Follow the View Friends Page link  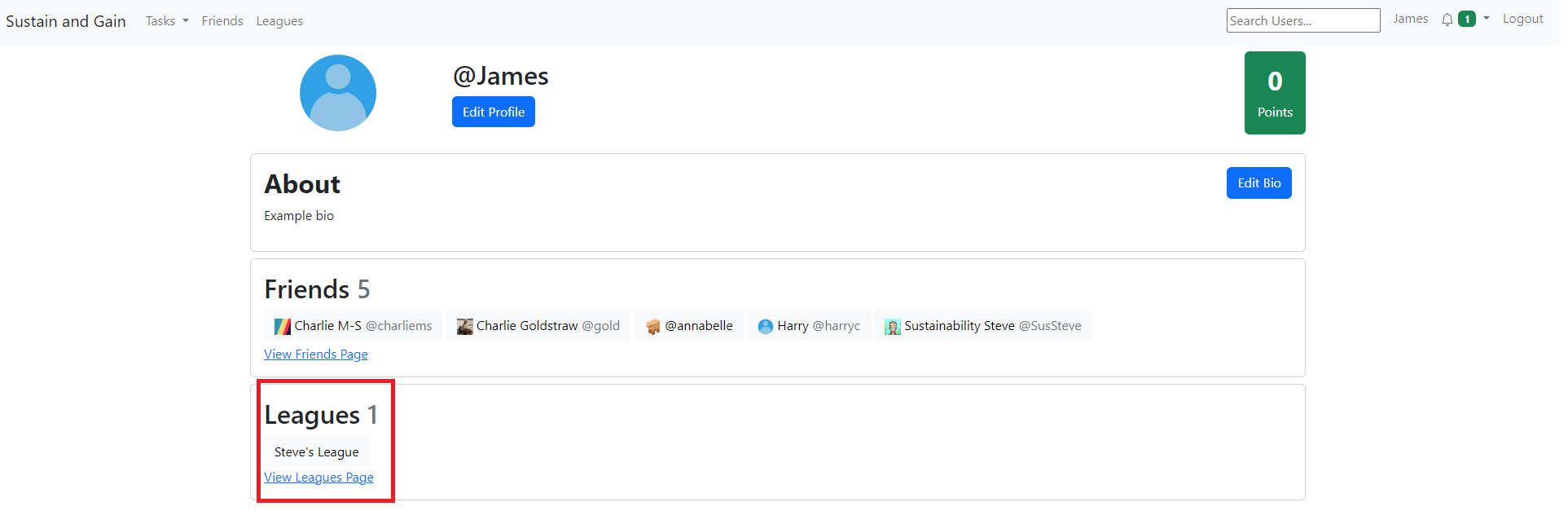point(316,354)
